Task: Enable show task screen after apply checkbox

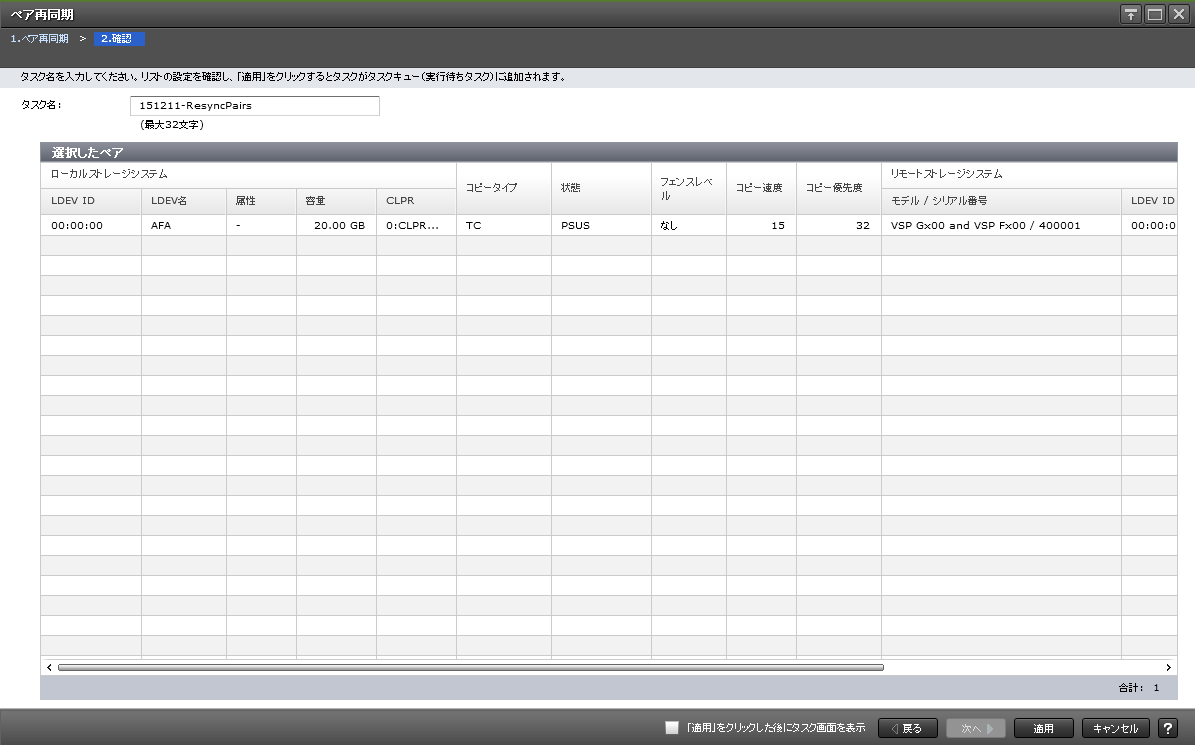Action: tap(672, 729)
